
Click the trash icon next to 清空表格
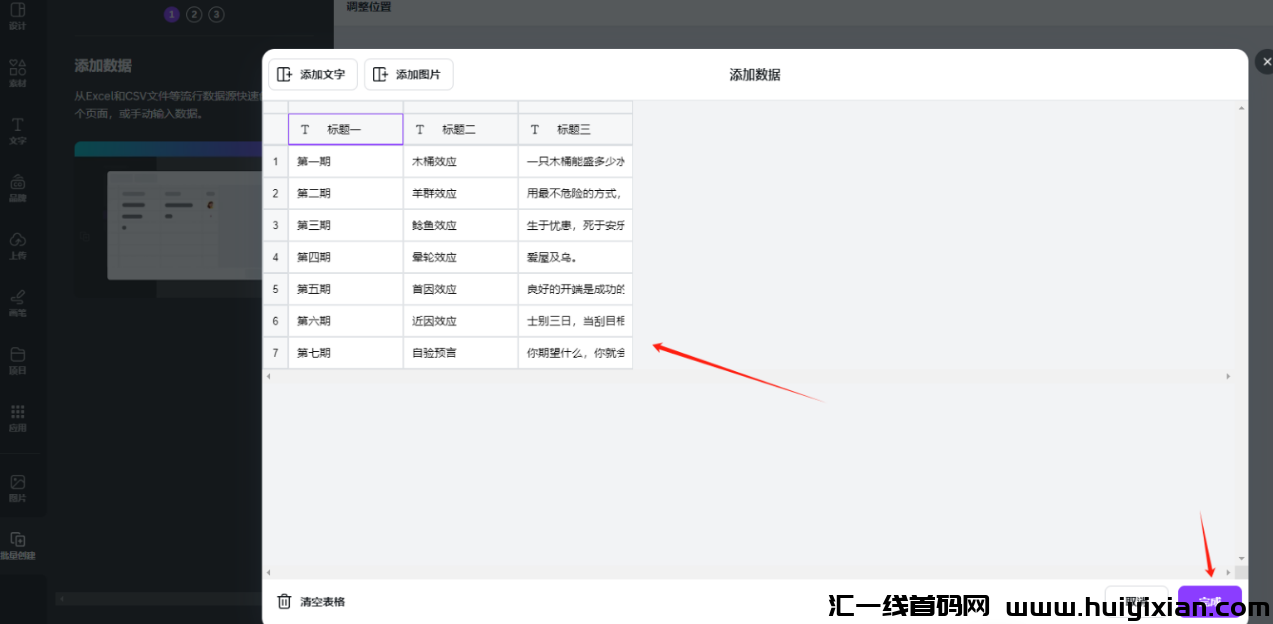(x=284, y=600)
